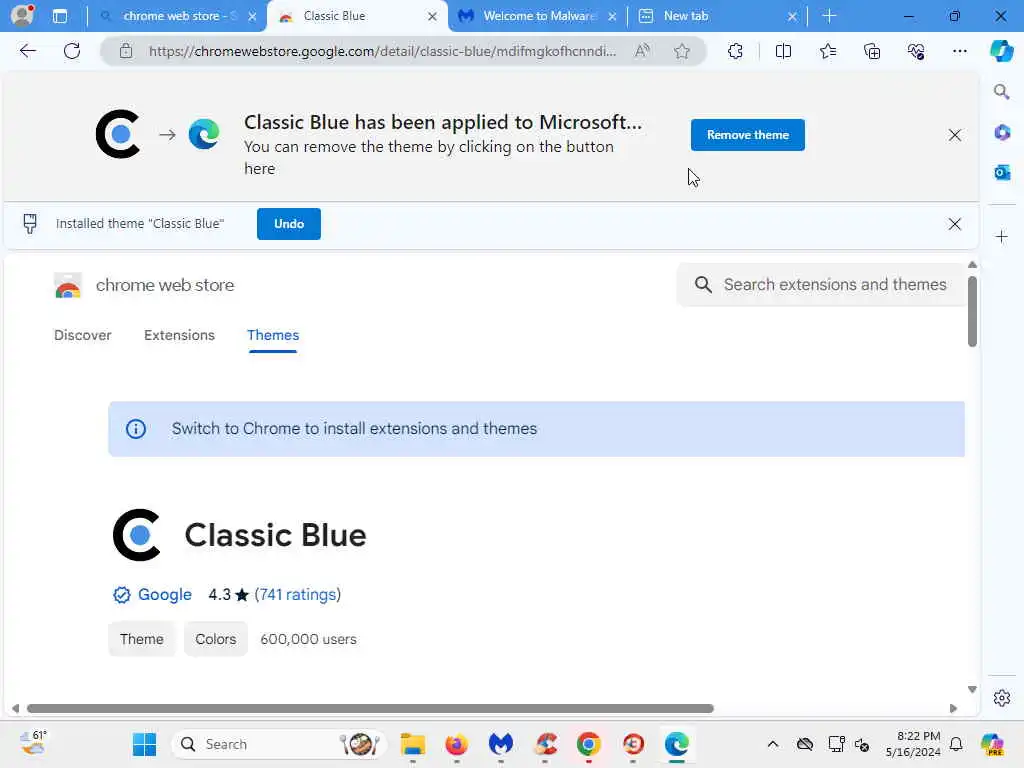The height and width of the screenshot is (768, 1024).
Task: Open File Explorer from taskbar
Action: pos(413,744)
